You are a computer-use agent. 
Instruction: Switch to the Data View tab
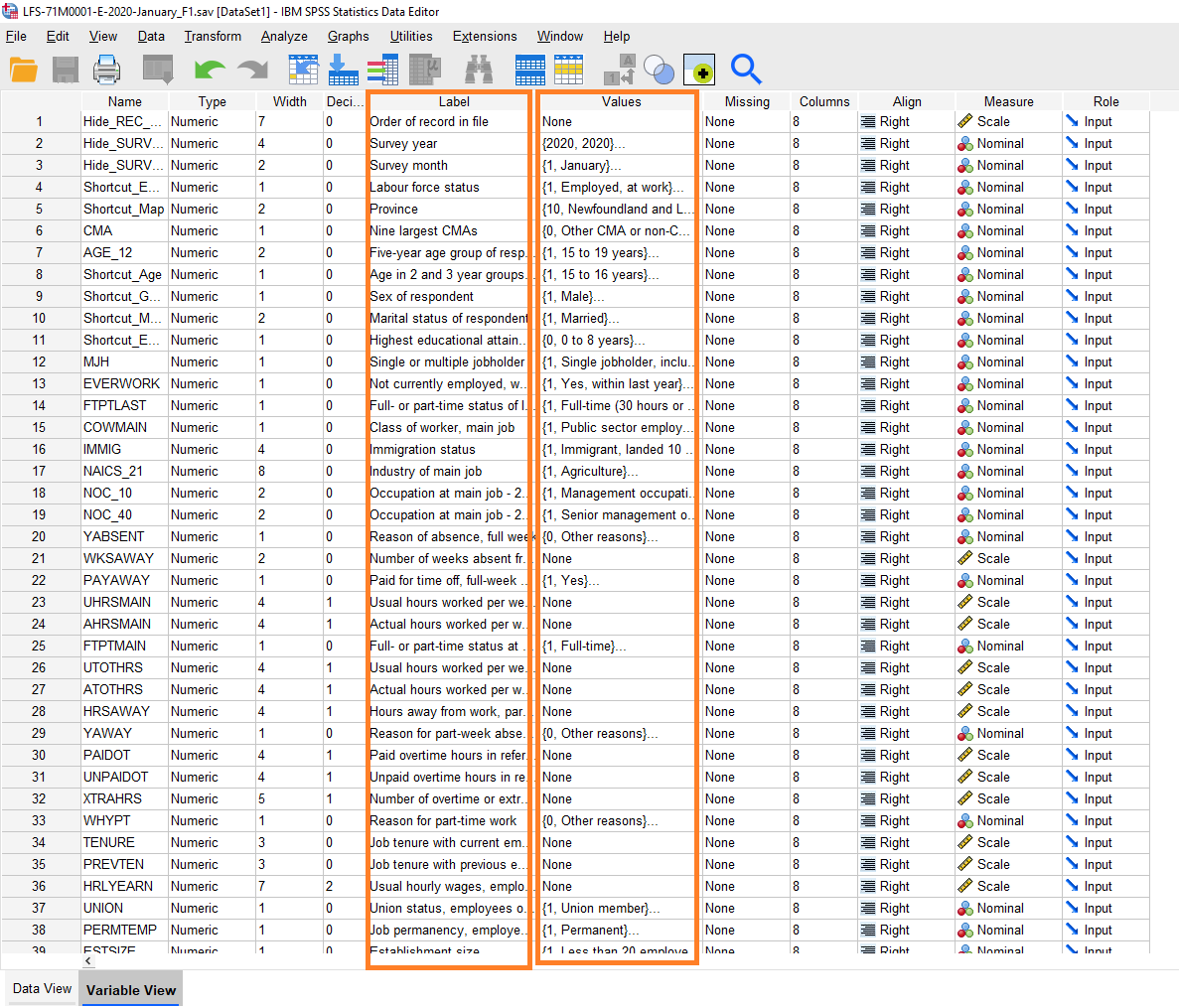pyautogui.click(x=40, y=988)
